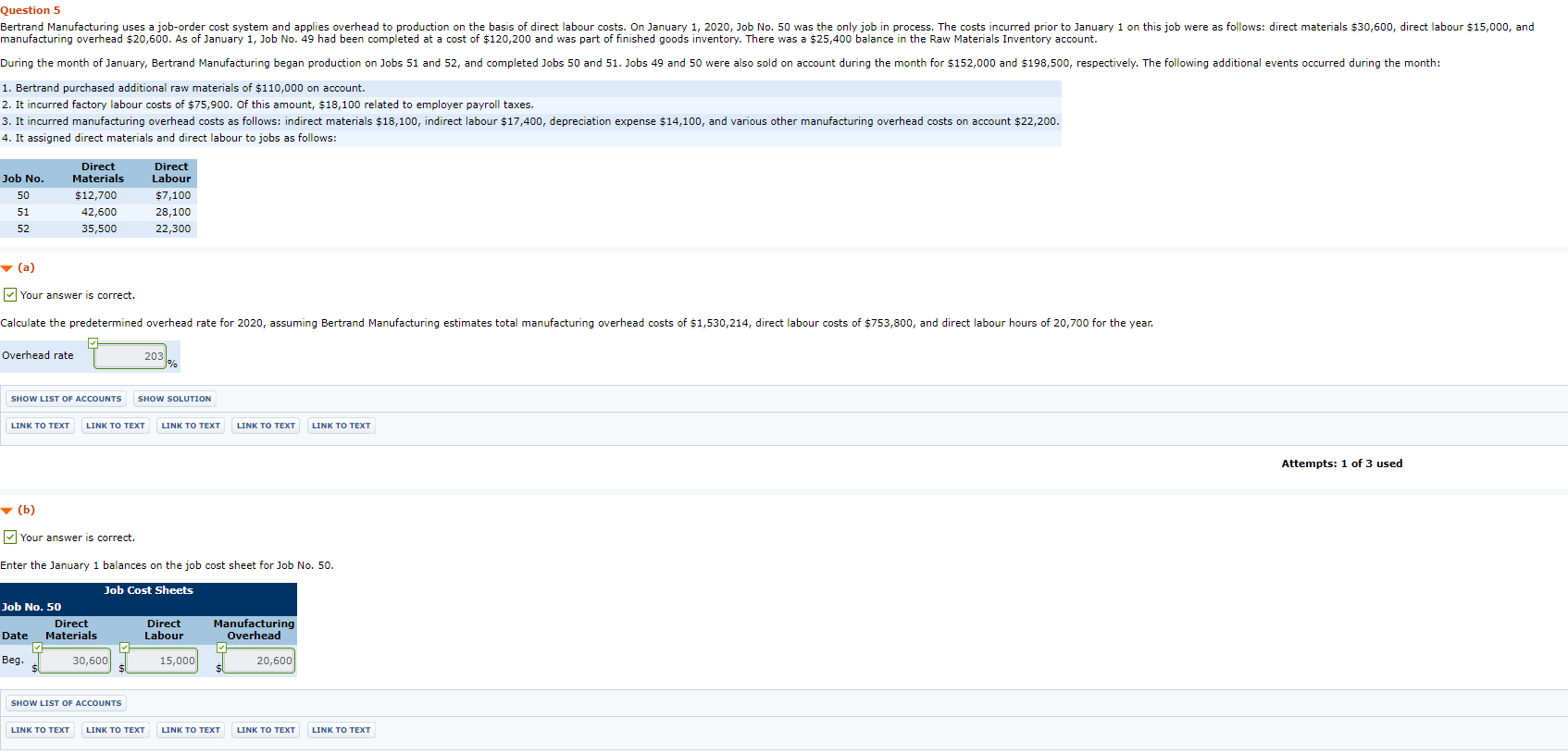1568x754 pixels.
Task: Click the Question 5 heading
Action: pos(31,10)
